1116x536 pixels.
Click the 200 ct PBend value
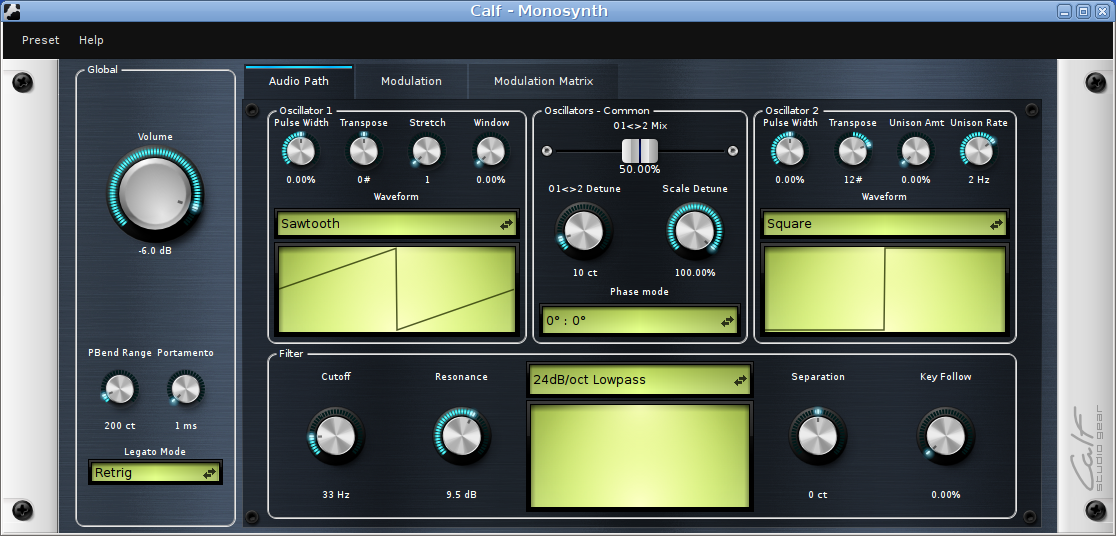[x=120, y=426]
